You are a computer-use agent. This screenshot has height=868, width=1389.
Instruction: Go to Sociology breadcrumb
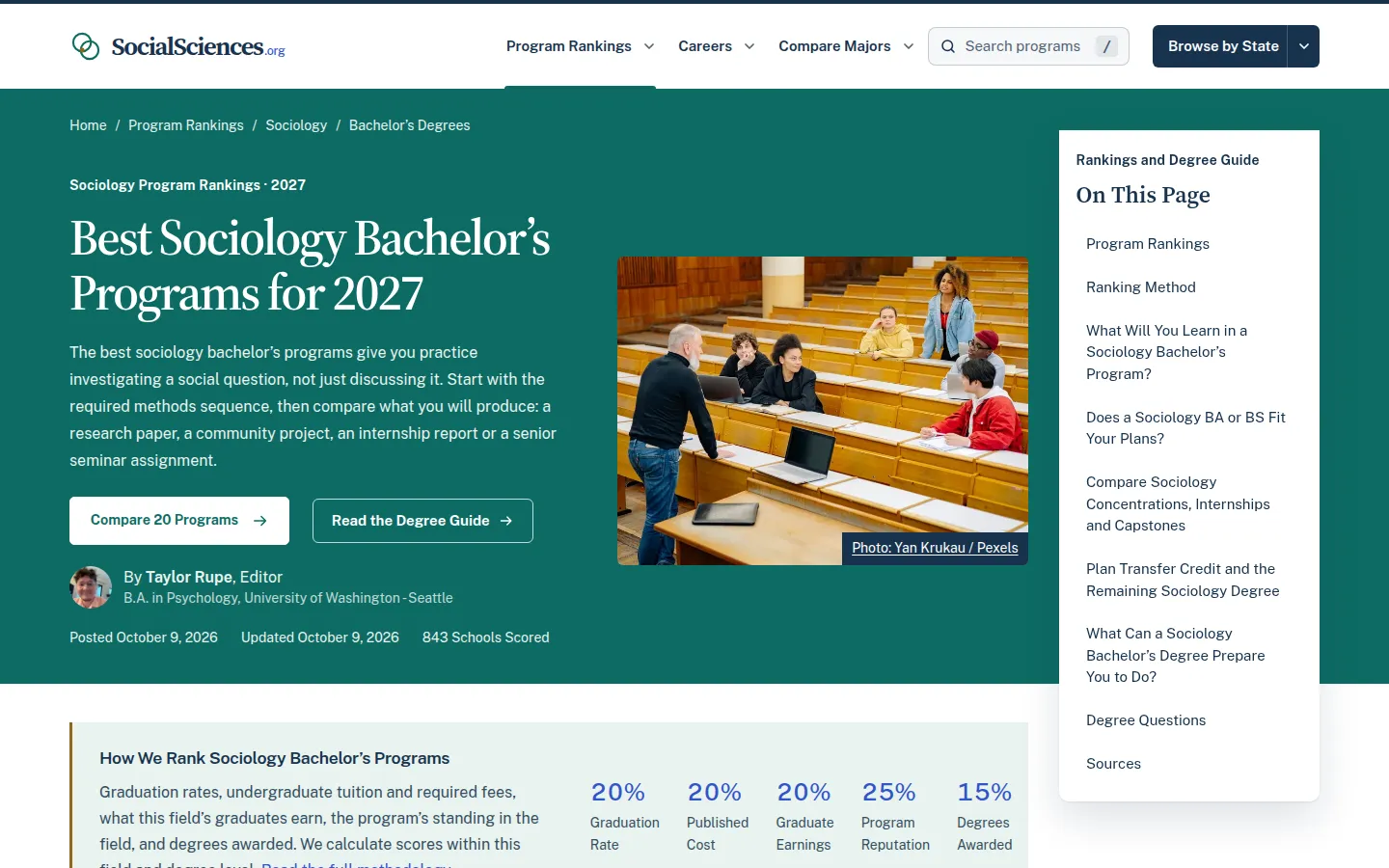tap(296, 125)
